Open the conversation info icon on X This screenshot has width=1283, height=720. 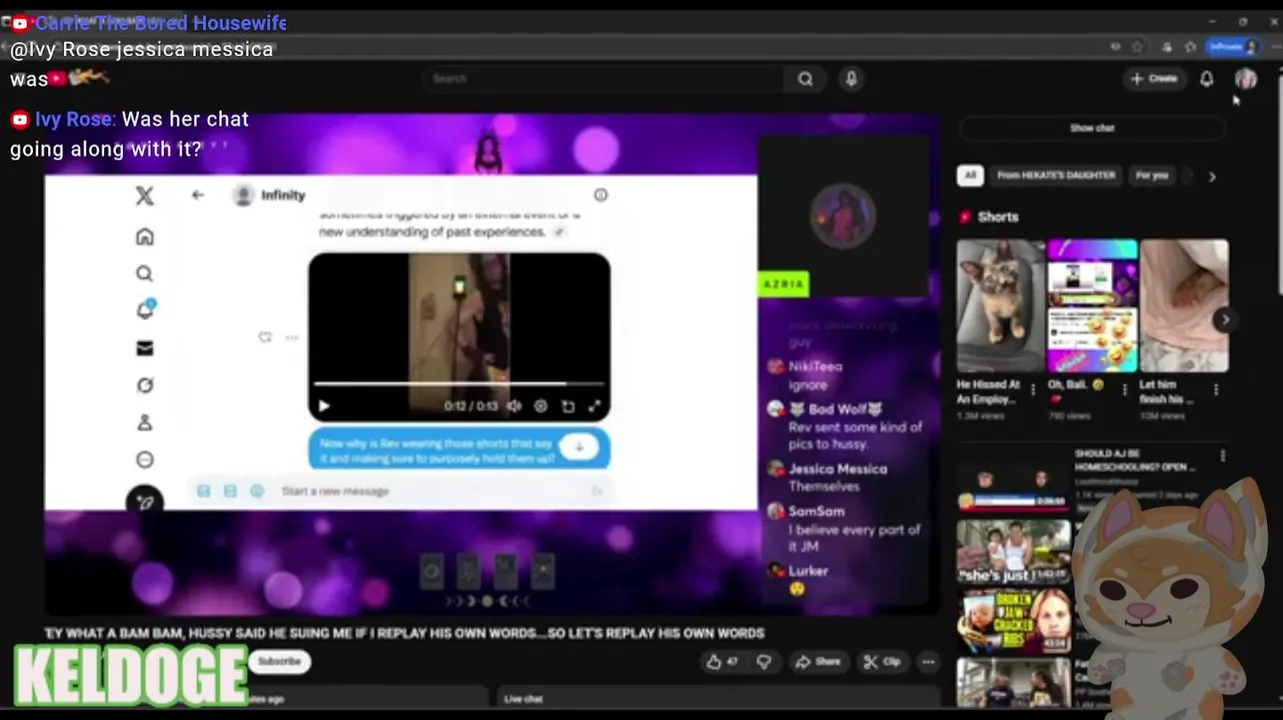[600, 195]
